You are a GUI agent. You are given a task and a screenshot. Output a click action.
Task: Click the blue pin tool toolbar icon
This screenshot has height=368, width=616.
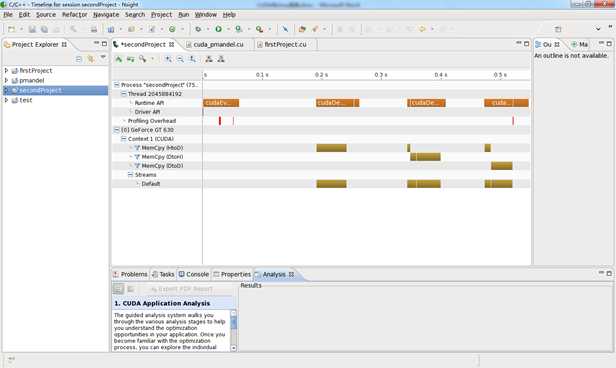click(x=285, y=29)
